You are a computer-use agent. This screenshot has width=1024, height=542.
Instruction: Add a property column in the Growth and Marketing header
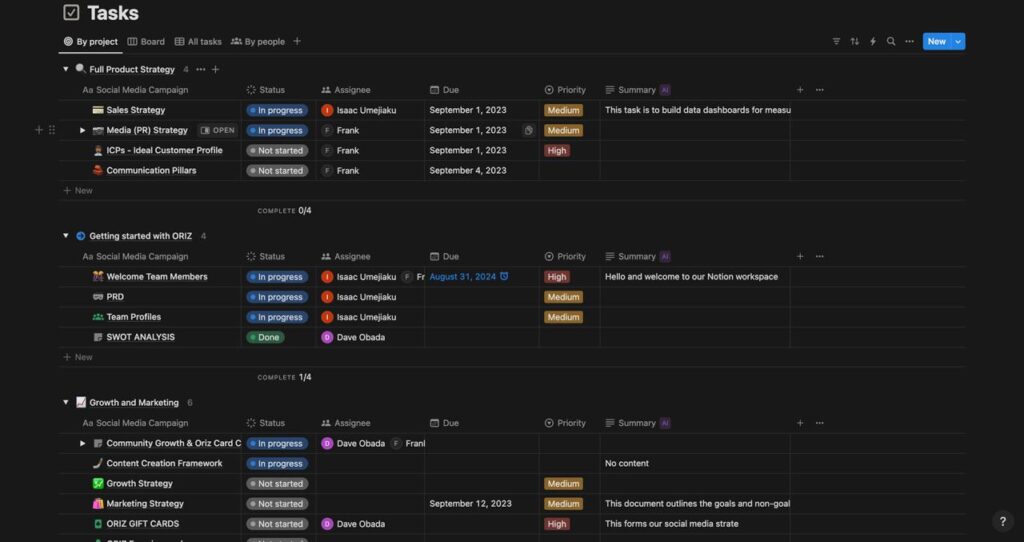pyautogui.click(x=800, y=422)
